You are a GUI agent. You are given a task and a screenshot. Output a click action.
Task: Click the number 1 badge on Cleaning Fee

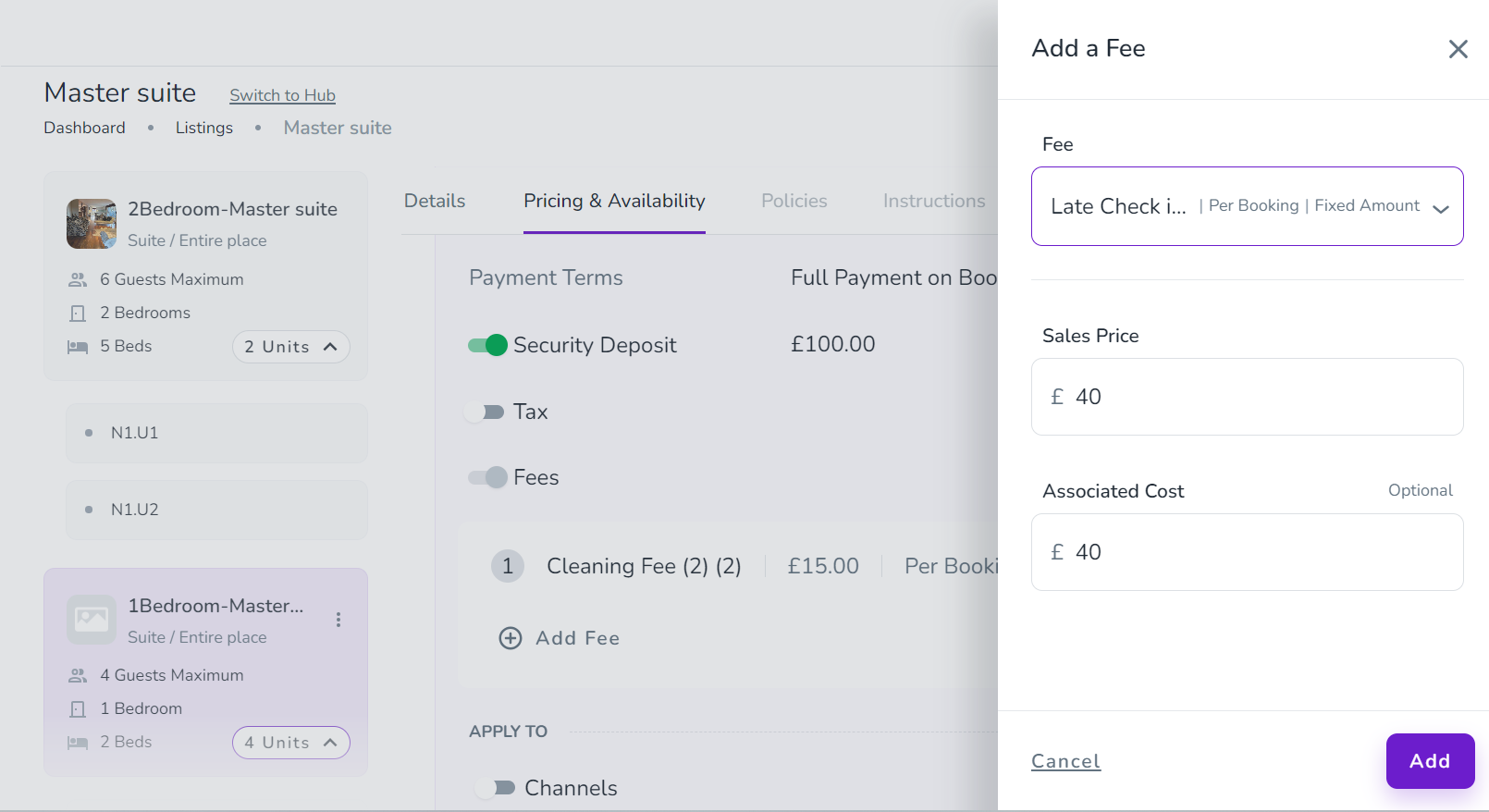(x=508, y=566)
